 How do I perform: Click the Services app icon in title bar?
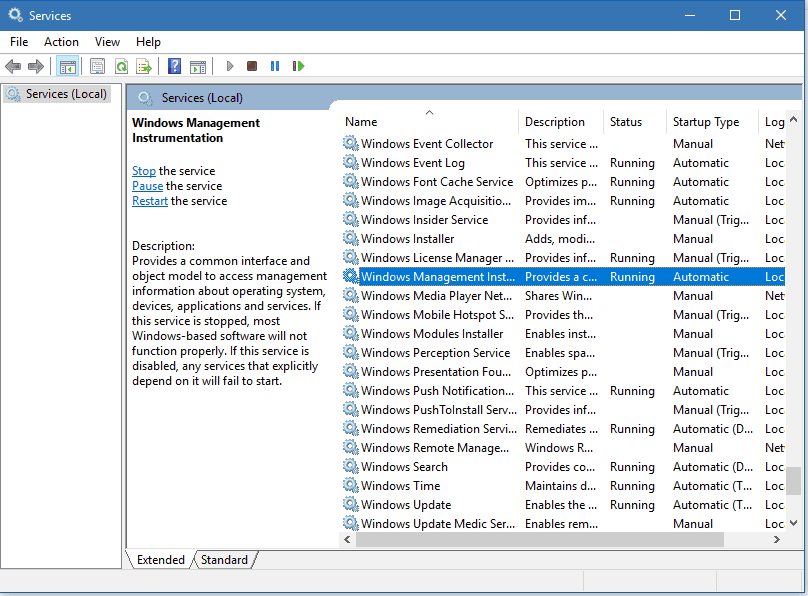(x=15, y=15)
